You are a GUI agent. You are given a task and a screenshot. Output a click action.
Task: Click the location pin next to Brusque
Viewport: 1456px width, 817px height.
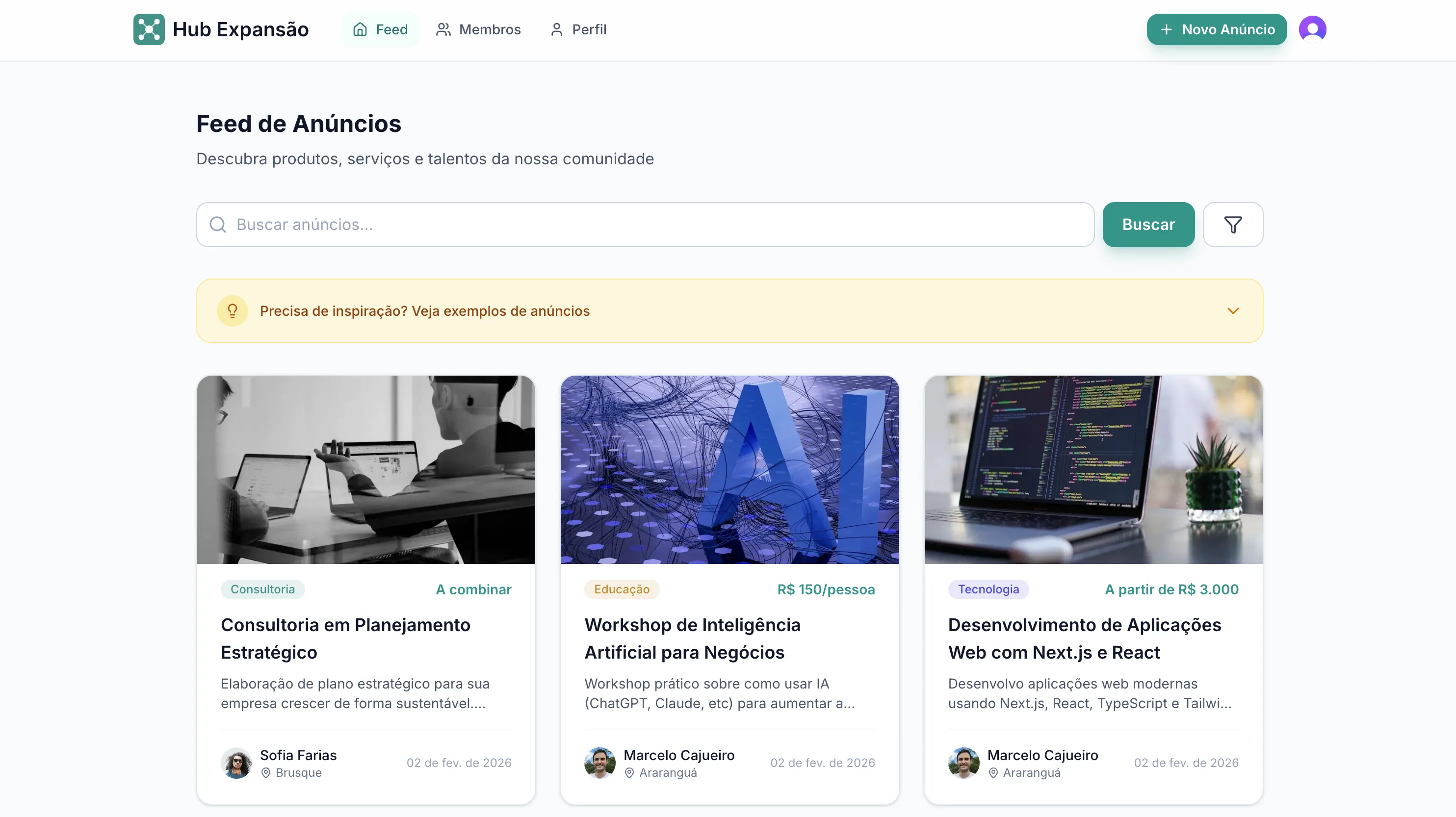(266, 772)
